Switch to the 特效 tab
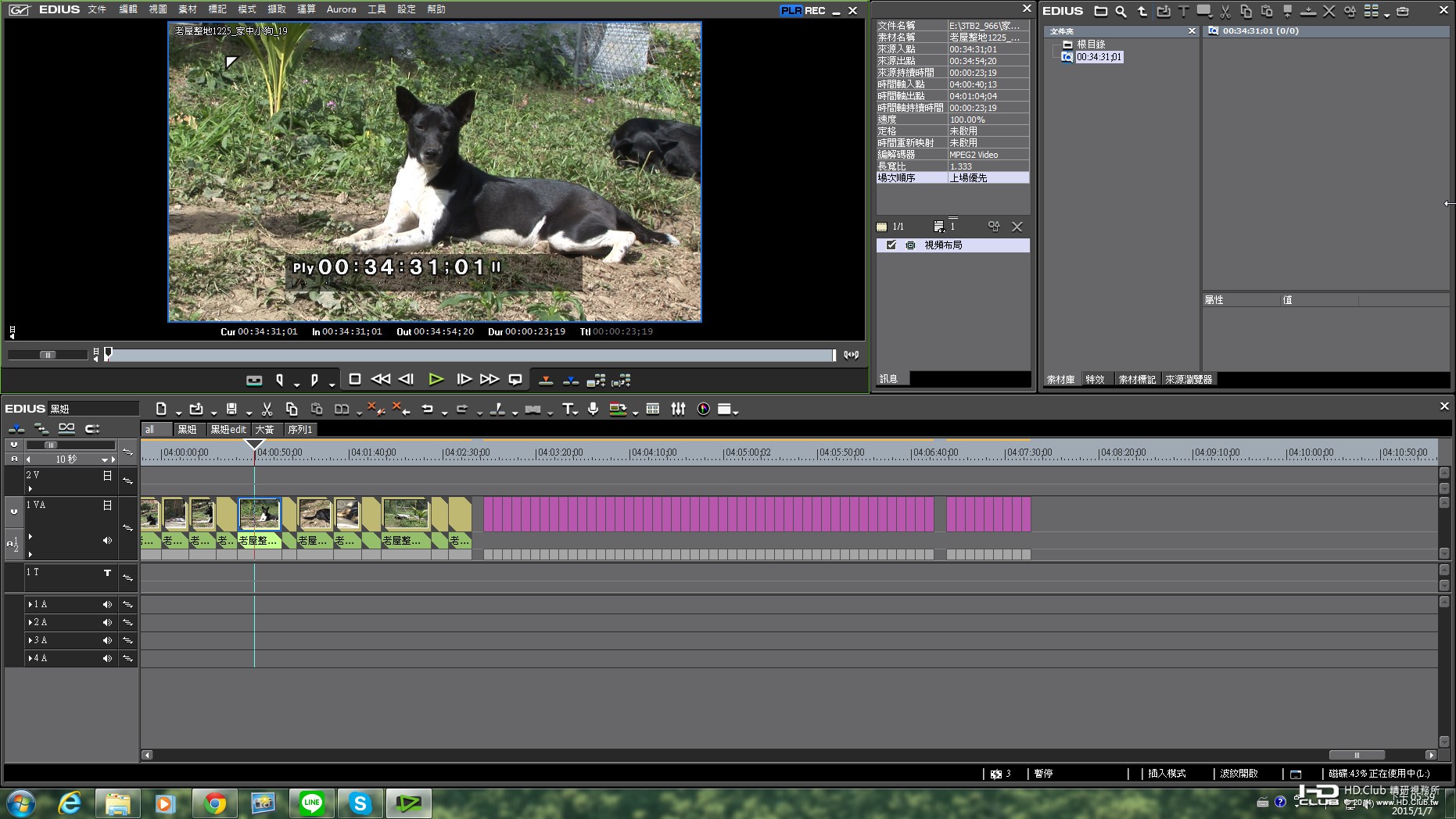 [1095, 379]
